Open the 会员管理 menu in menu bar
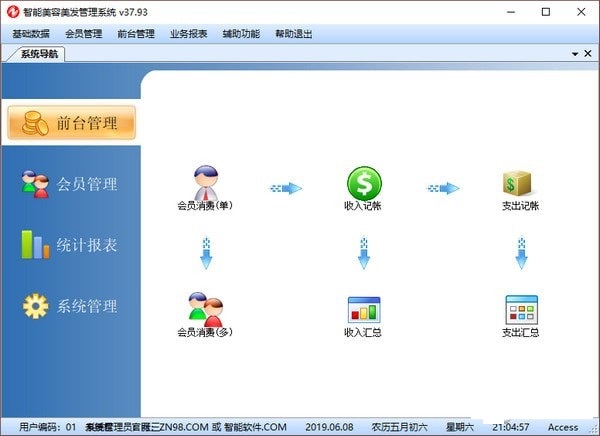The width and height of the screenshot is (600, 436). click(x=84, y=34)
